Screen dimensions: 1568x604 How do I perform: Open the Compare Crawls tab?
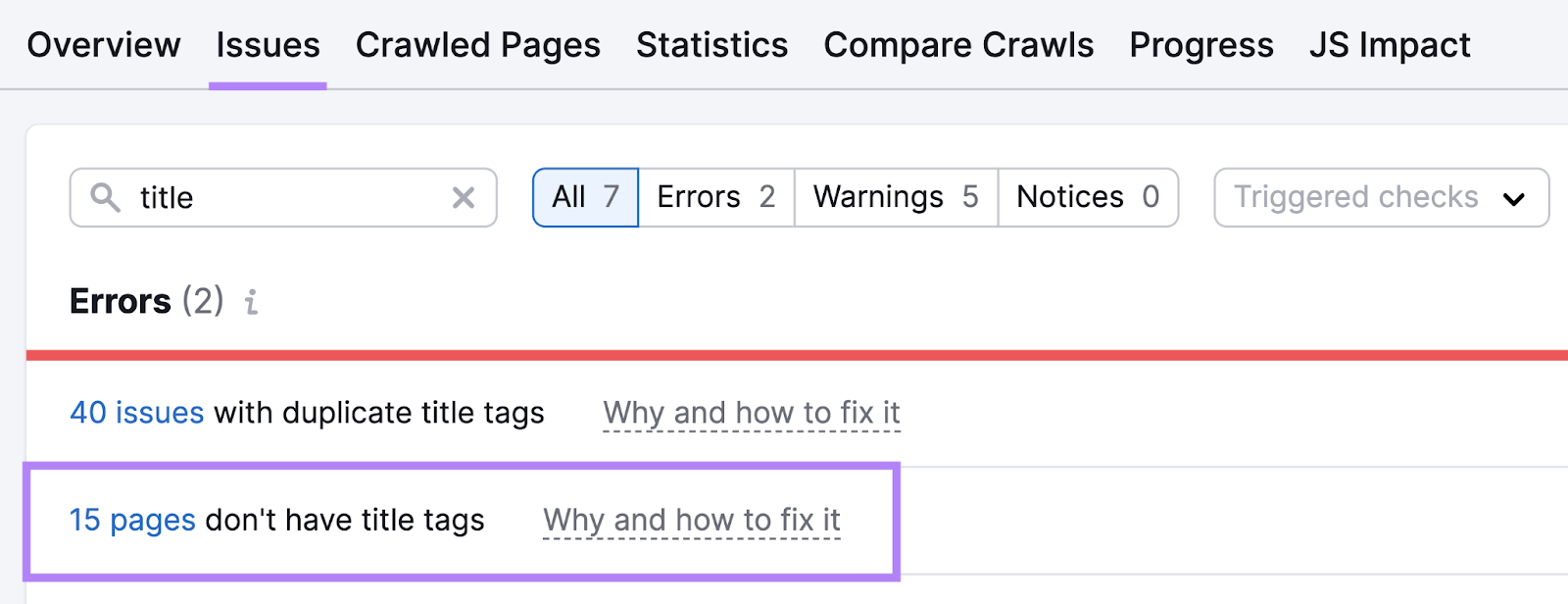point(958,44)
